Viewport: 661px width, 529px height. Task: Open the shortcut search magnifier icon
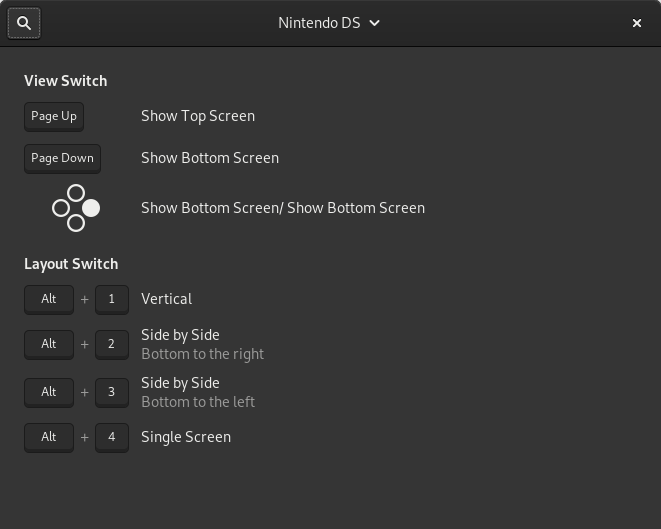point(24,23)
